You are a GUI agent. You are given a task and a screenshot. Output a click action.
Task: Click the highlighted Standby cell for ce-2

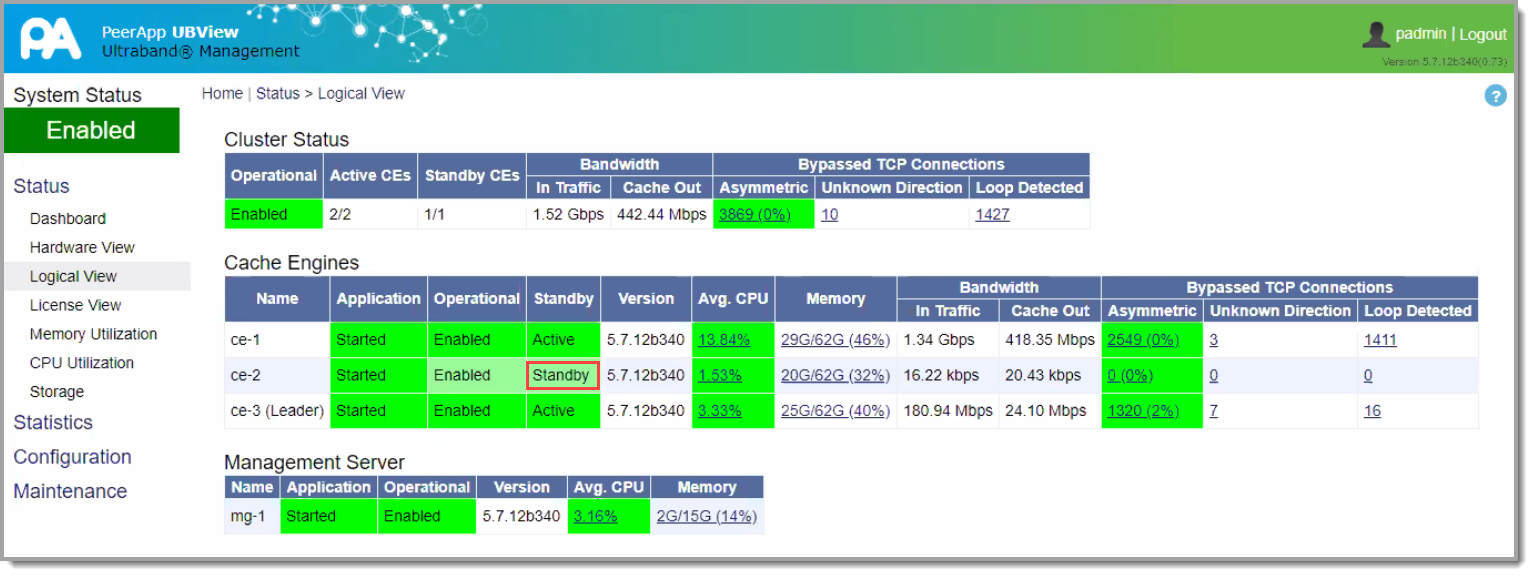click(x=562, y=376)
